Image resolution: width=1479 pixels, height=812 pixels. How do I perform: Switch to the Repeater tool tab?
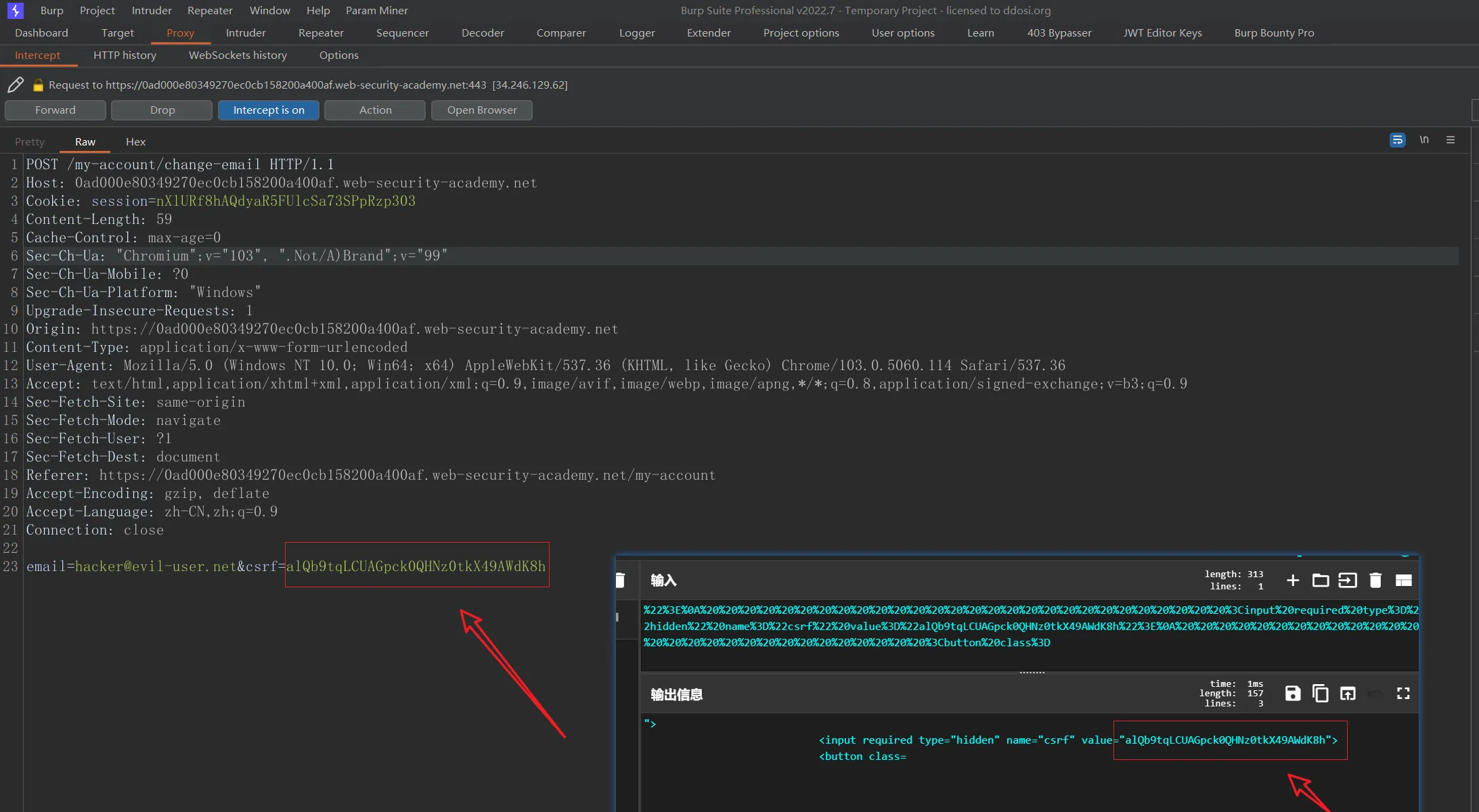321,32
